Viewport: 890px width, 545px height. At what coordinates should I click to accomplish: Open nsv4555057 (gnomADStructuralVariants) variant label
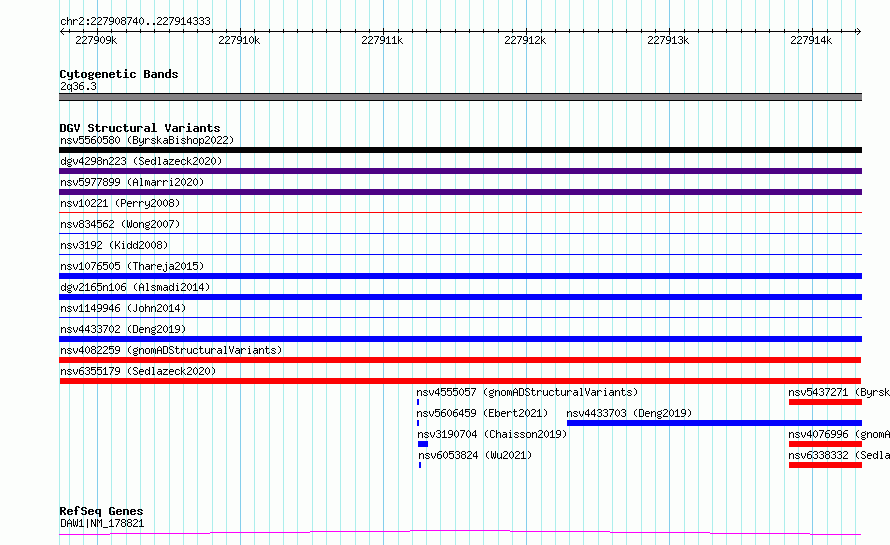[x=527, y=392]
